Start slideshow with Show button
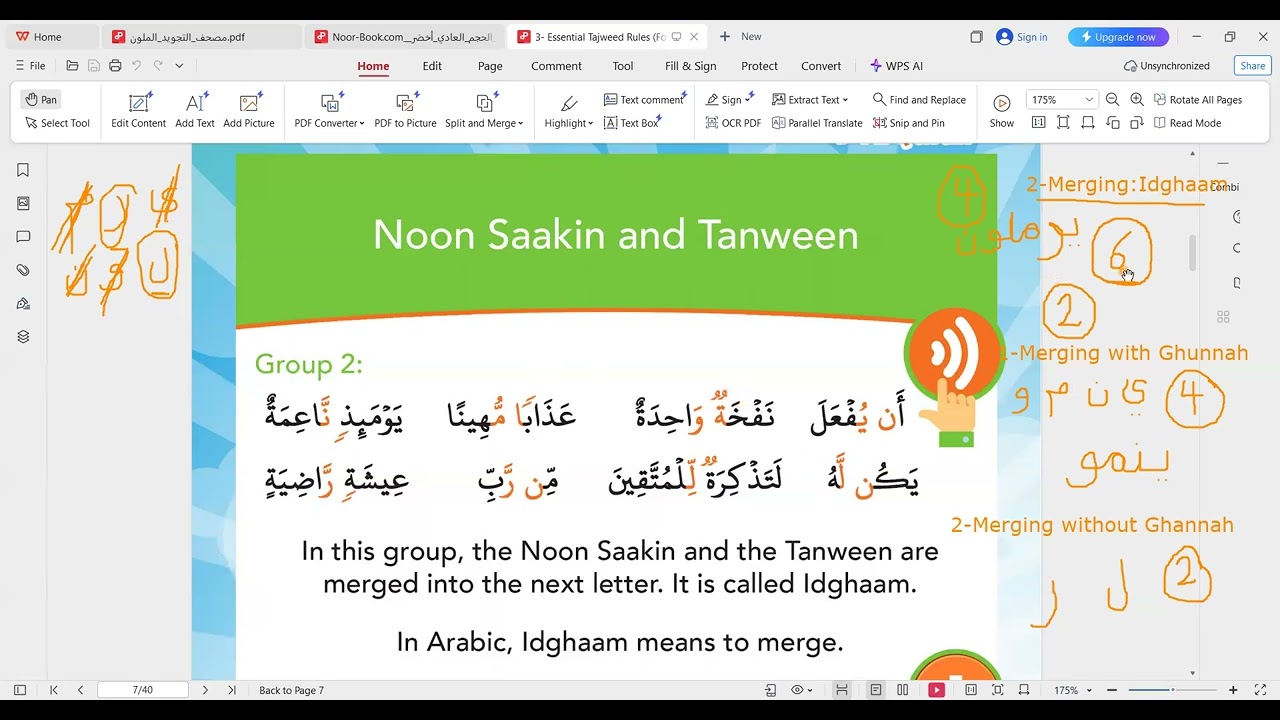 point(1001,110)
